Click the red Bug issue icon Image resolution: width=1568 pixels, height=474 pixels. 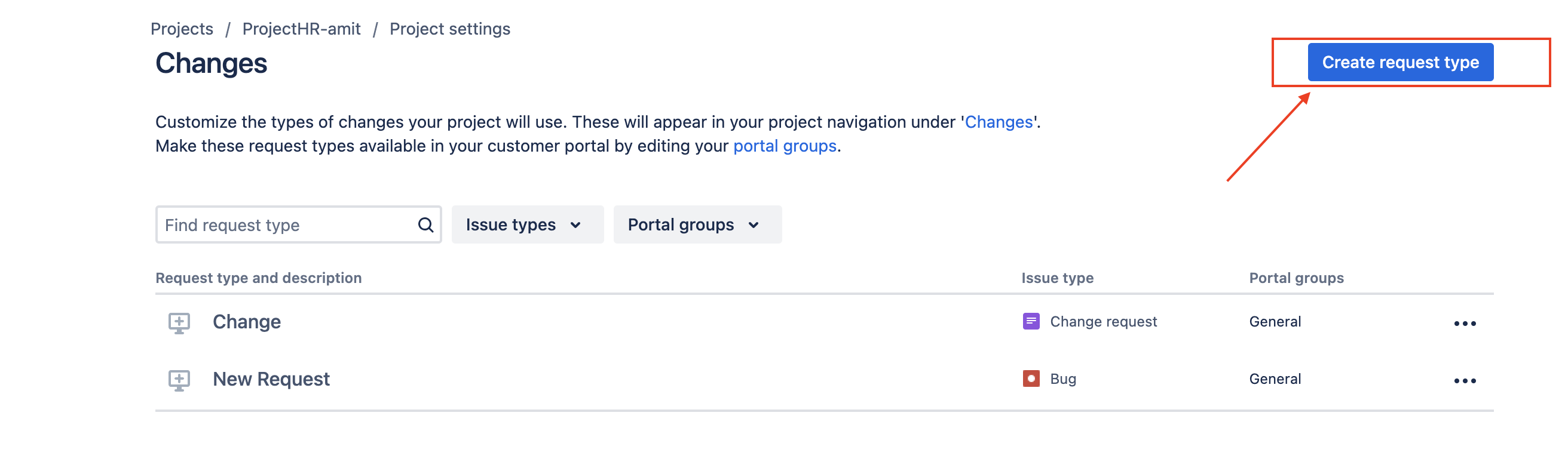click(x=1031, y=379)
